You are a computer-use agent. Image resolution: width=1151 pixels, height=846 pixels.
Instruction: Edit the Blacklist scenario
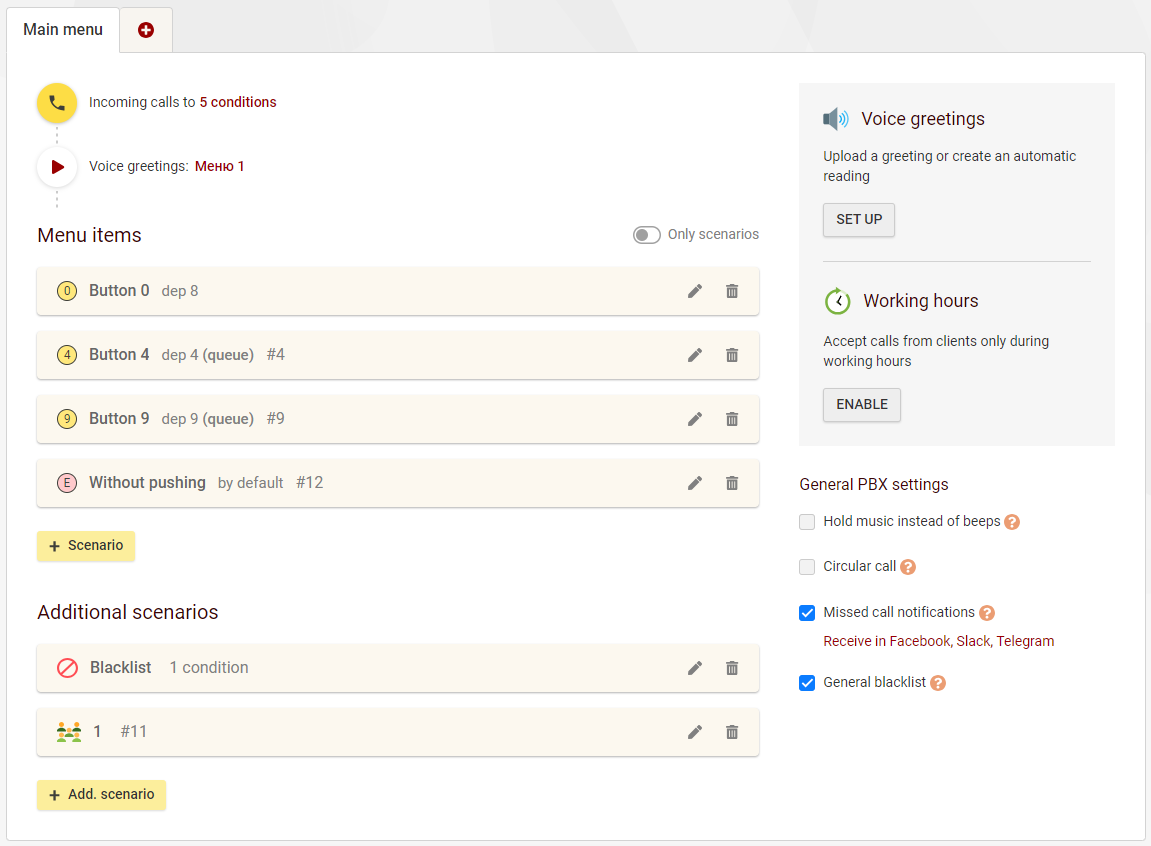point(695,668)
